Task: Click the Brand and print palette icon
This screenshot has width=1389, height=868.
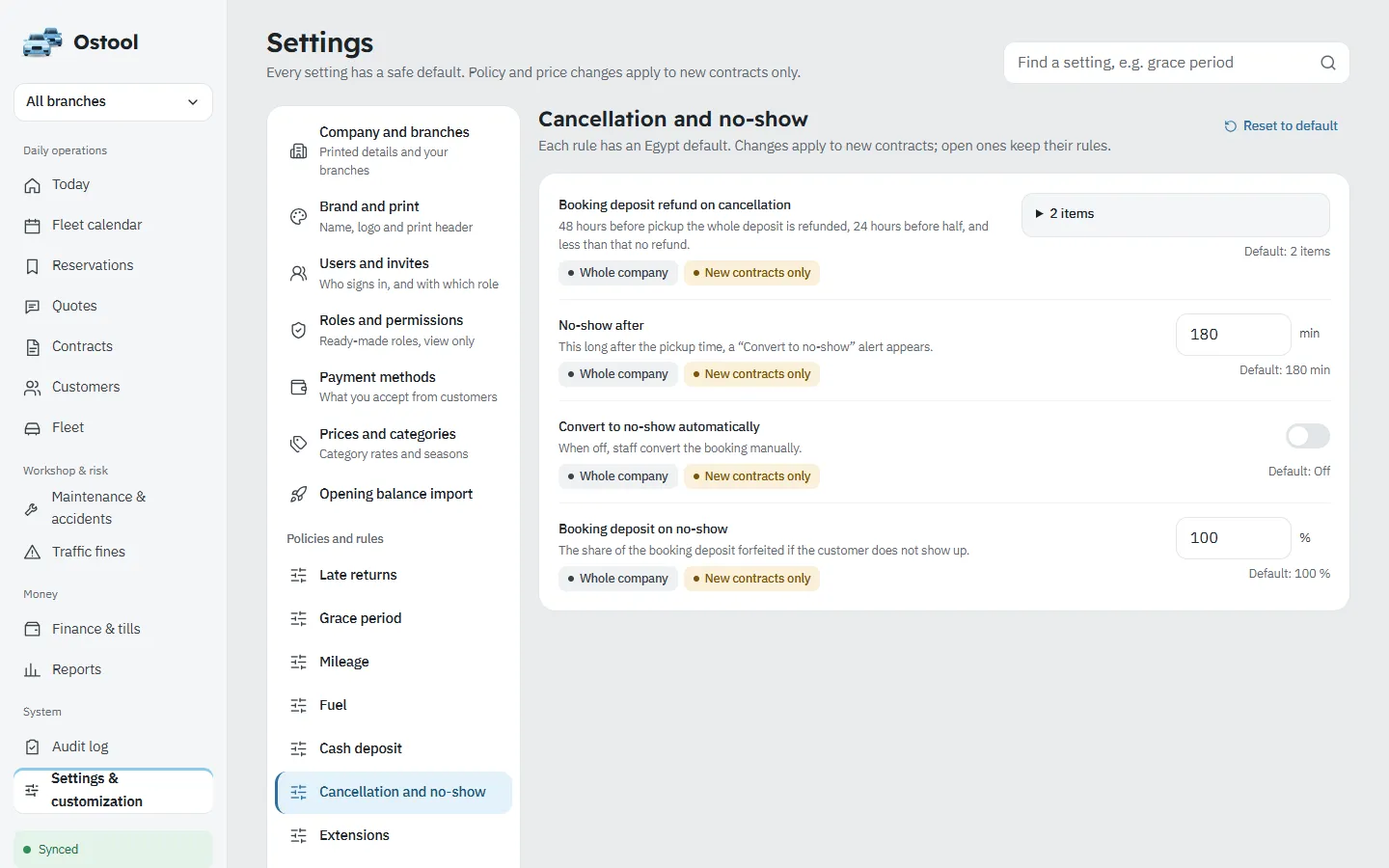Action: coord(299,217)
